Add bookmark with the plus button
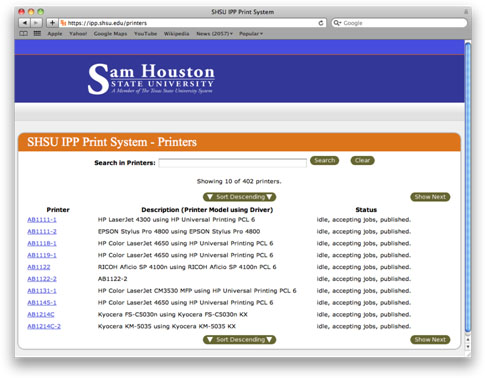Screen dimensions: 485x378 [x=52, y=23]
